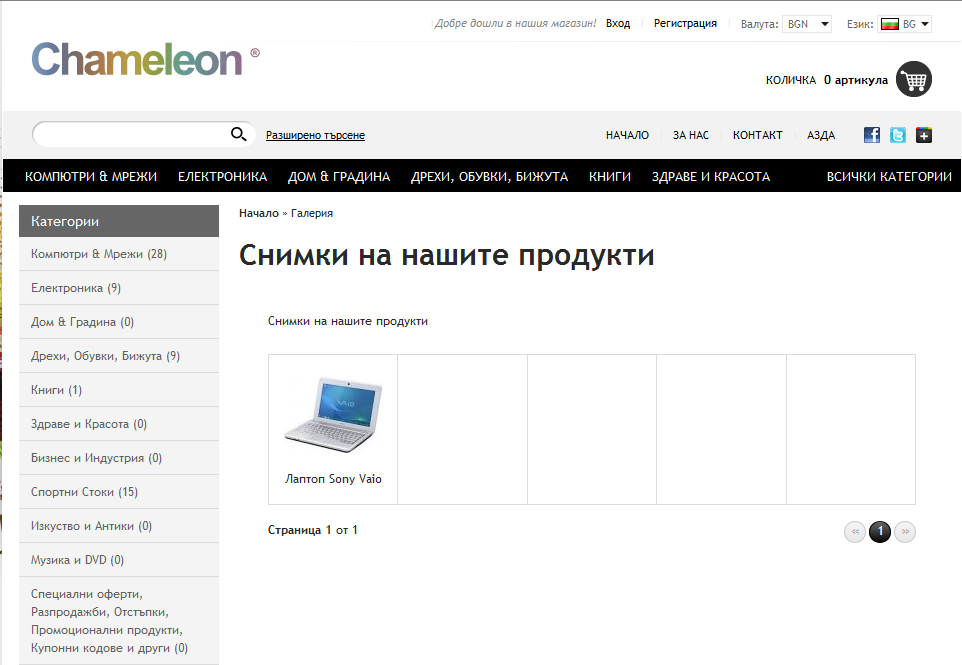The image size is (962, 665).
Task: Select Спортни Стоки (15) category
Action: [84, 492]
